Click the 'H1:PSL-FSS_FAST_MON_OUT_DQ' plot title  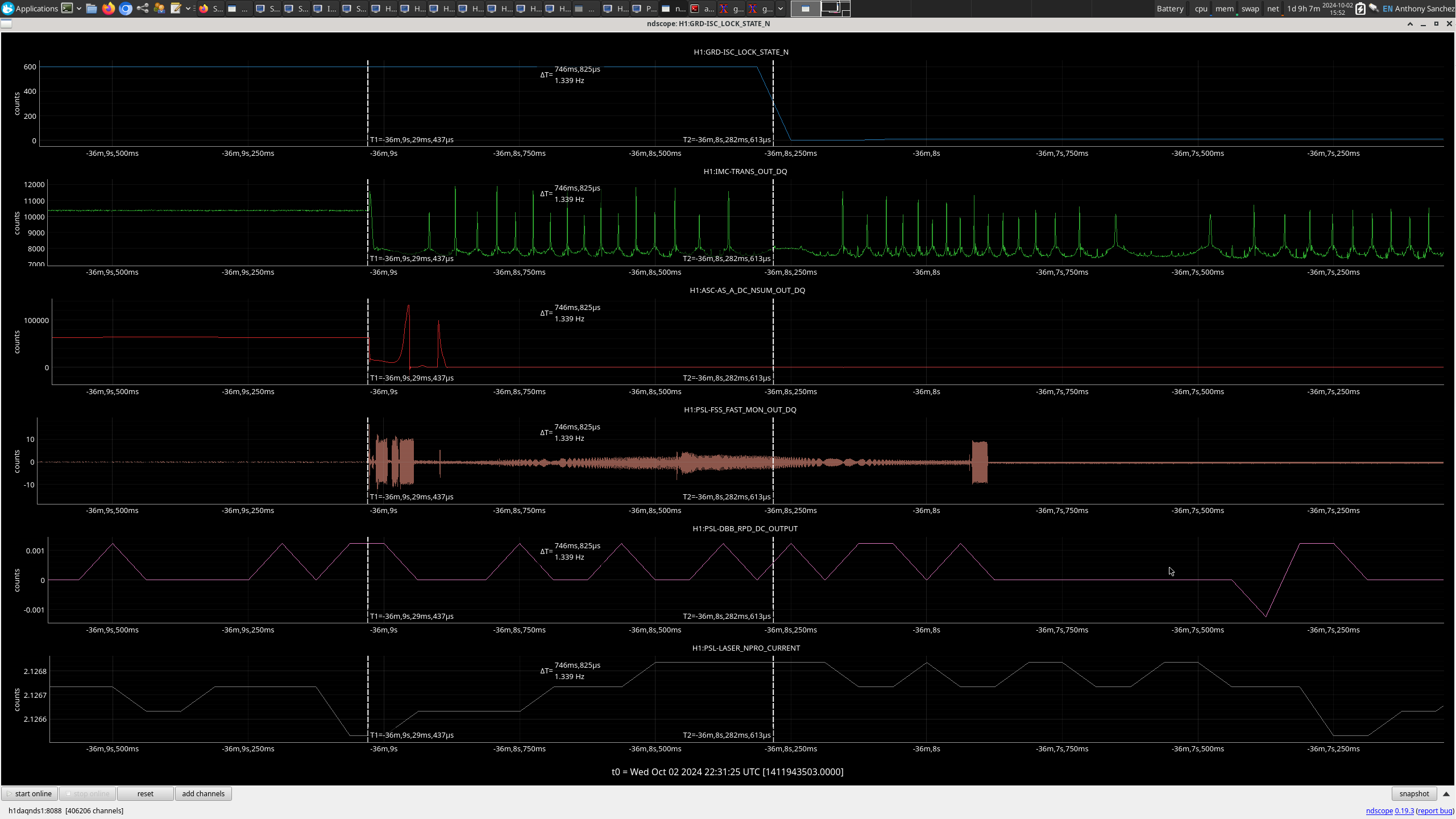pyautogui.click(x=740, y=409)
